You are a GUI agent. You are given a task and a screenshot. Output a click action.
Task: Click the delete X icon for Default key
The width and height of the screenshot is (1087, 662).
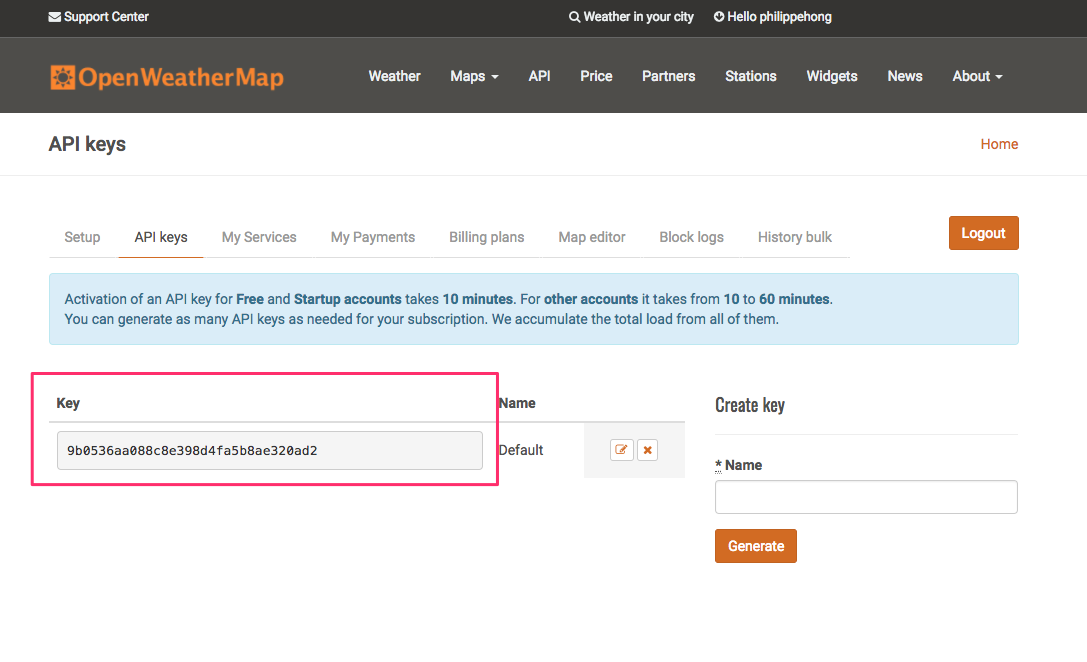tap(648, 450)
